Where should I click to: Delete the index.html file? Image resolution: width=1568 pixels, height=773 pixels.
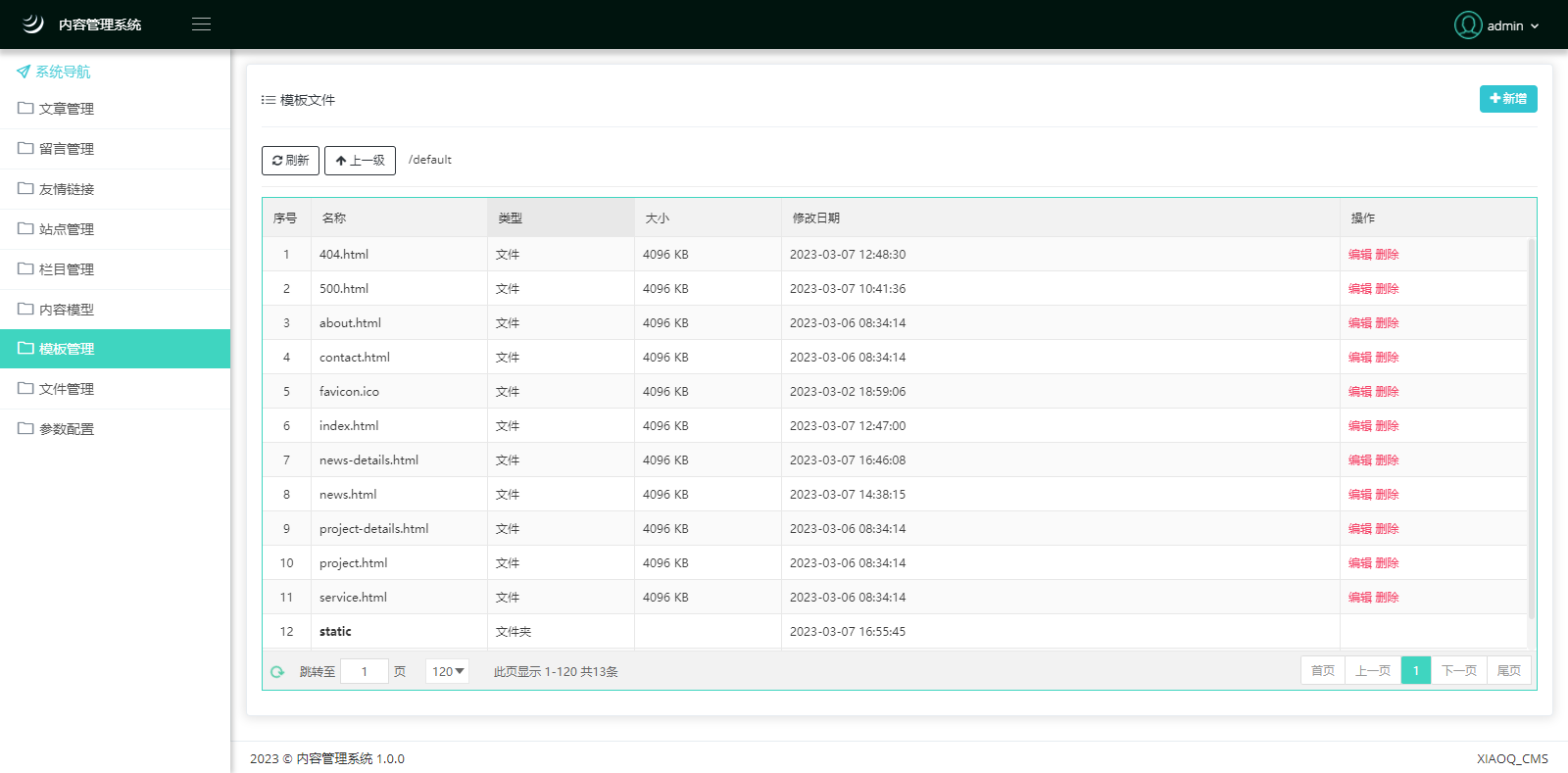click(1387, 426)
